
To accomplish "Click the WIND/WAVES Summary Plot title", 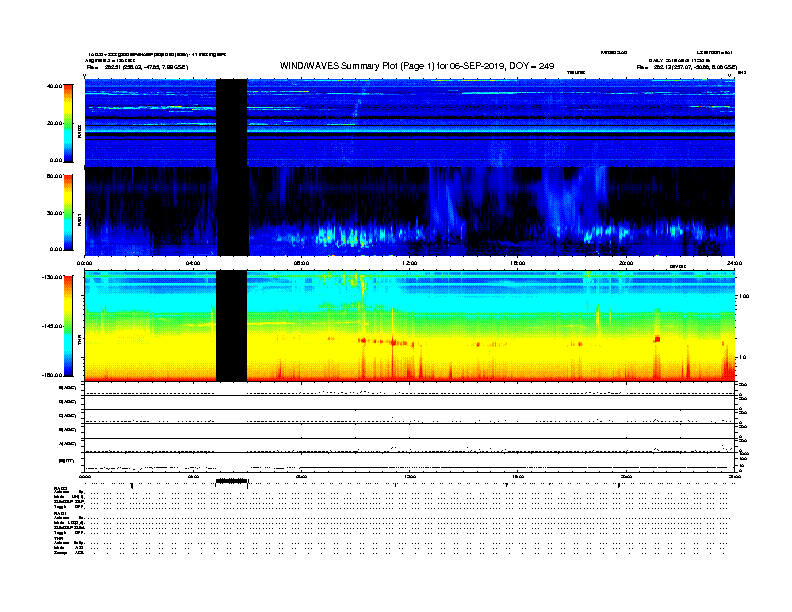I will (x=417, y=66).
